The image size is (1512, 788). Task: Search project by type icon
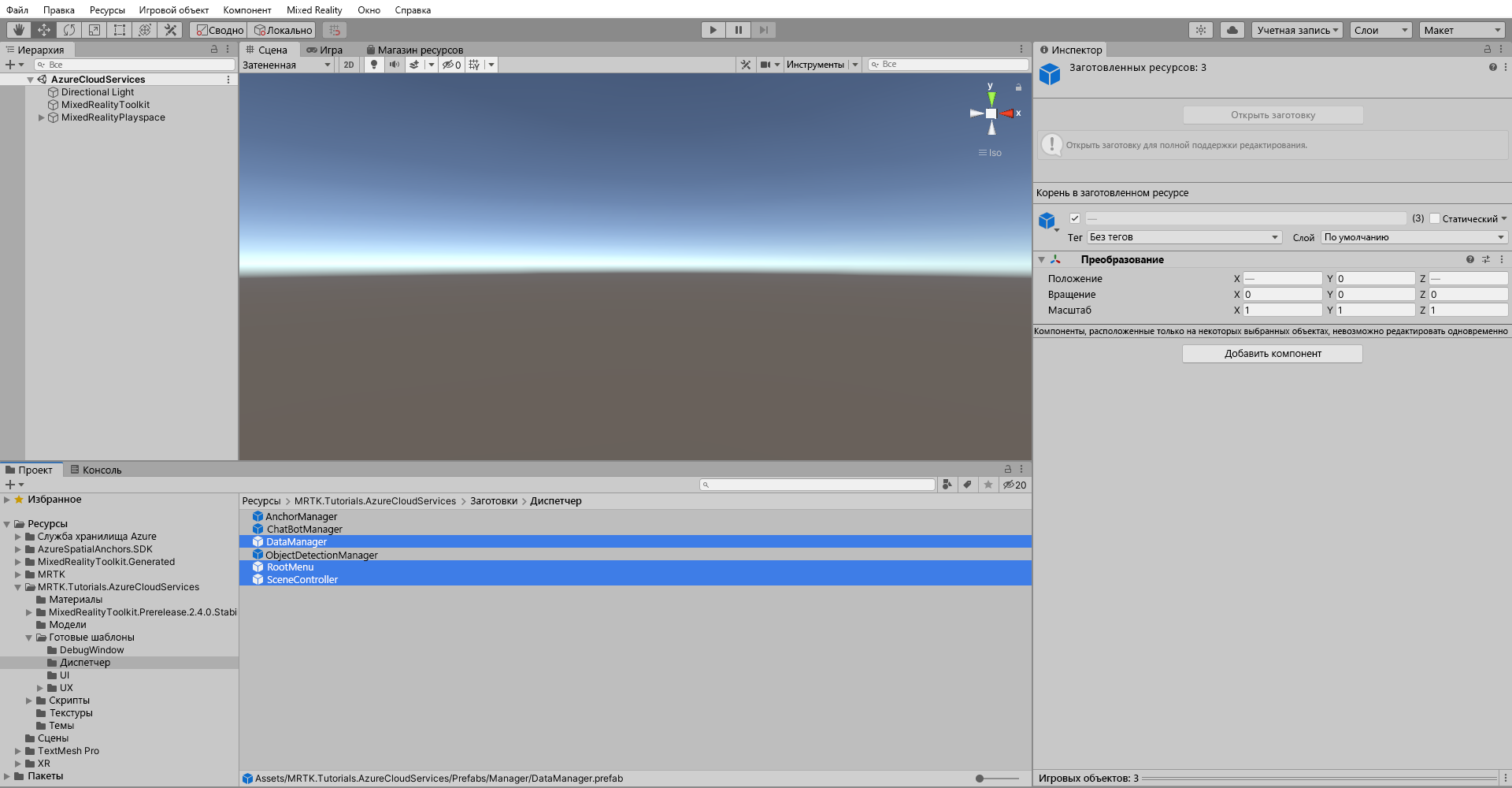point(947,485)
